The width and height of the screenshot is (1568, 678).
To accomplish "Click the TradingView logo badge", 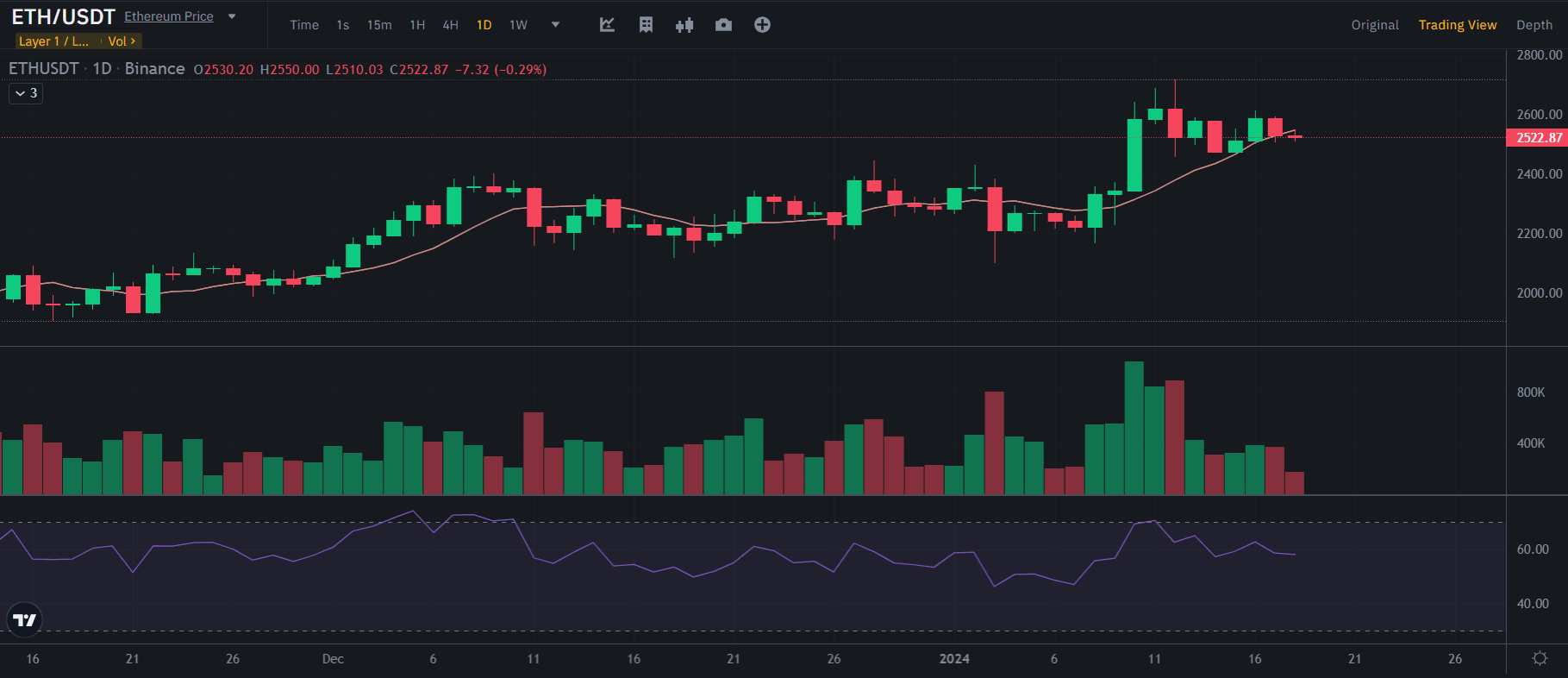I will [24, 619].
